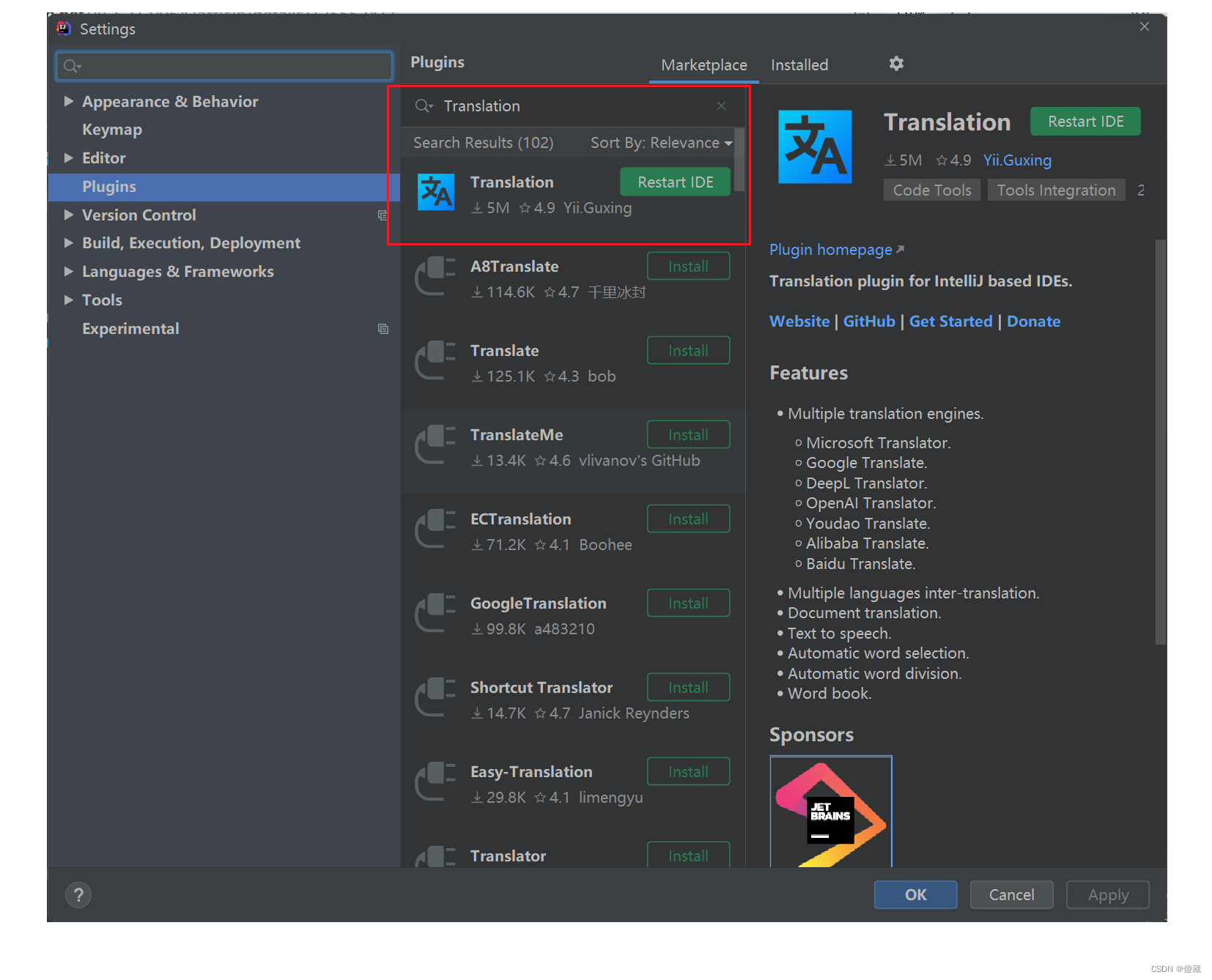
Task: Click the project-level icon beside Experimental
Action: coord(383,329)
